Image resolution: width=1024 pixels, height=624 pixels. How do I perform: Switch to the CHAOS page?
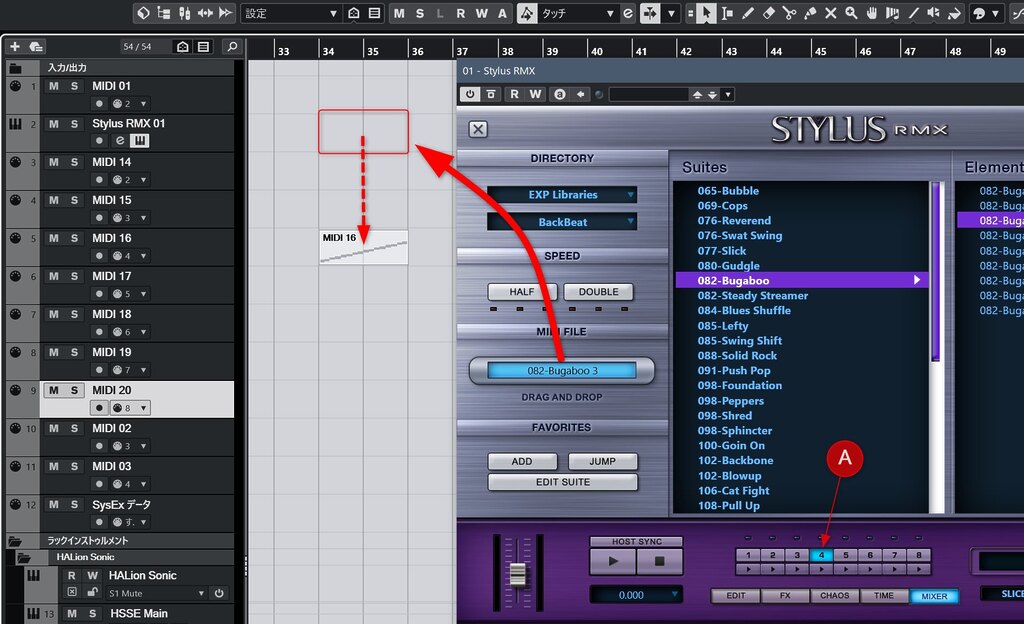click(835, 596)
